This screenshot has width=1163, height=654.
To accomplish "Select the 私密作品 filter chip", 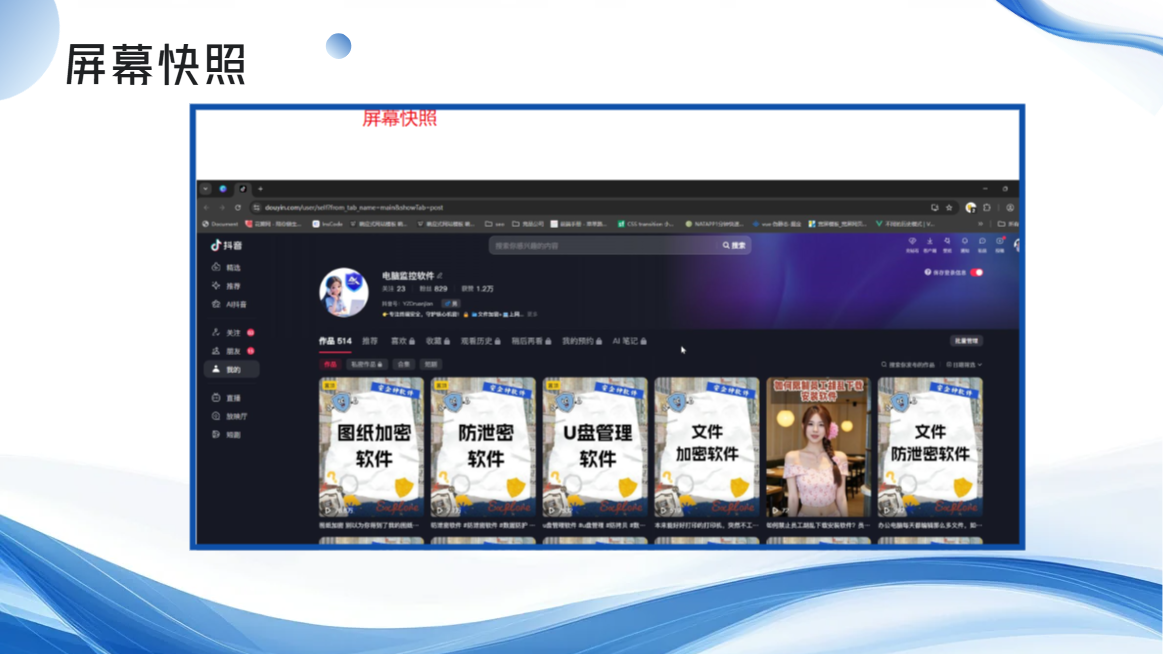I will pos(366,364).
